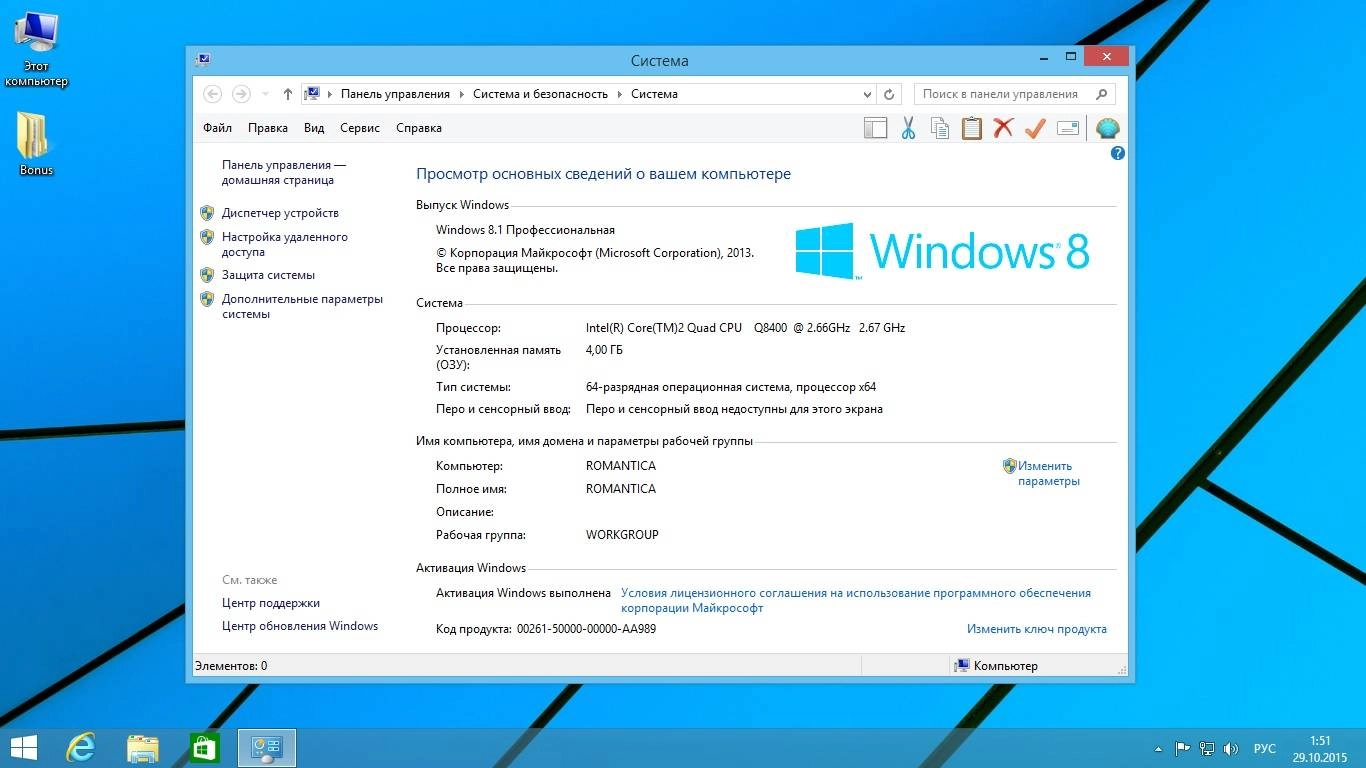Click the up arrow to parent folder
The width and height of the screenshot is (1366, 768).
pos(288,94)
